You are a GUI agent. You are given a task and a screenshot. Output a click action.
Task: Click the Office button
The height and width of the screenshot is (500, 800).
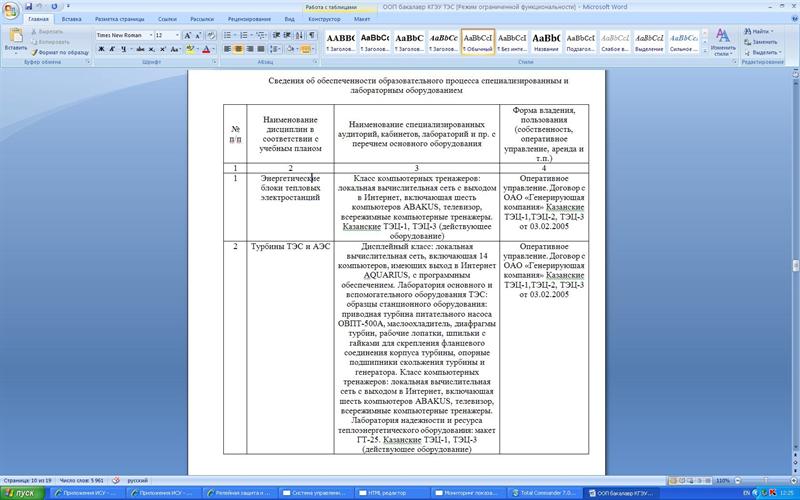(12, 8)
